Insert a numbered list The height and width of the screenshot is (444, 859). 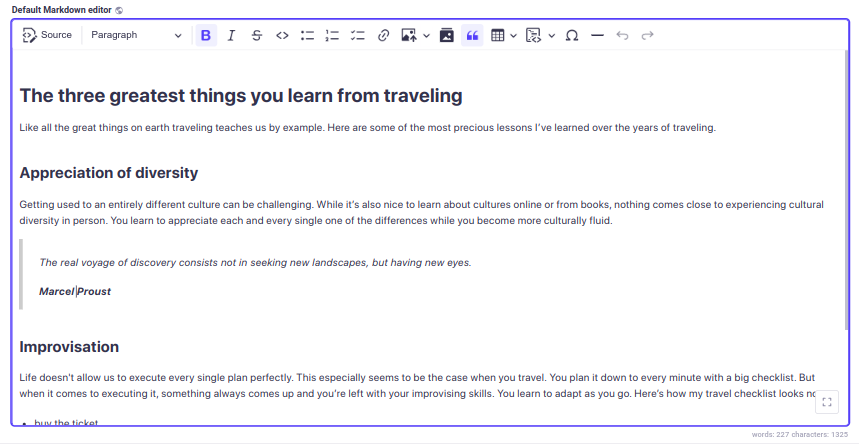333,36
